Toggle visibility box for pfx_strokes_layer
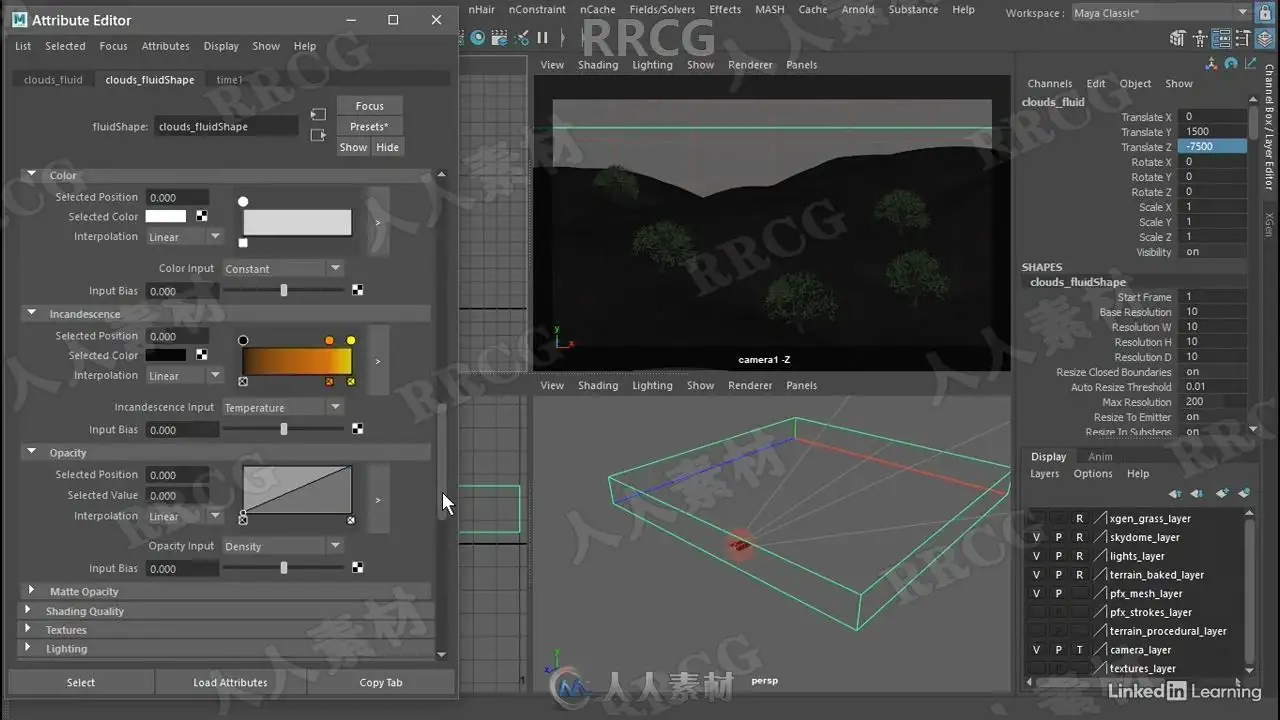This screenshot has height=720, width=1280. pyautogui.click(x=1037, y=613)
